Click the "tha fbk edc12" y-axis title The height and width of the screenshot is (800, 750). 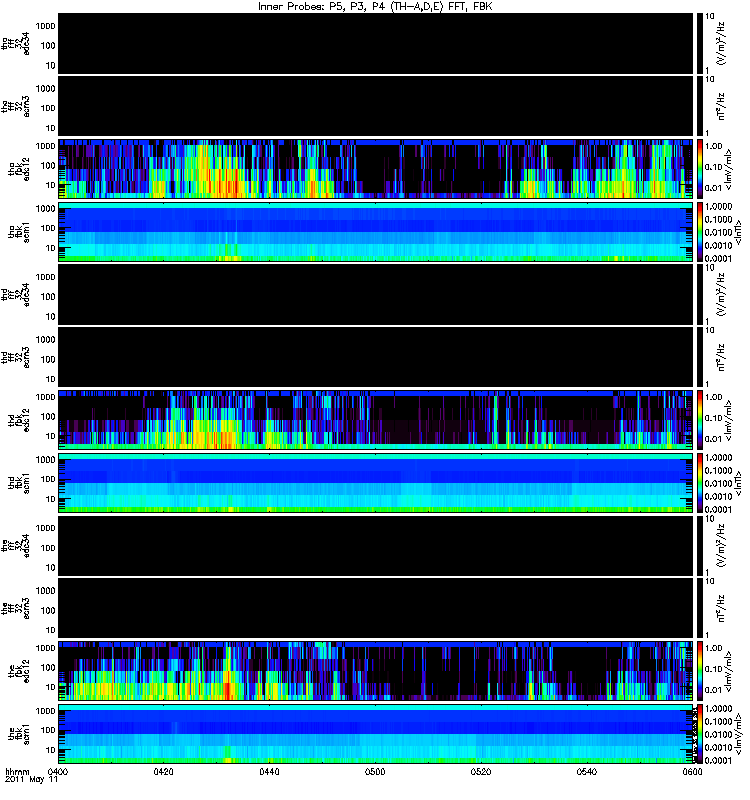pos(19,168)
